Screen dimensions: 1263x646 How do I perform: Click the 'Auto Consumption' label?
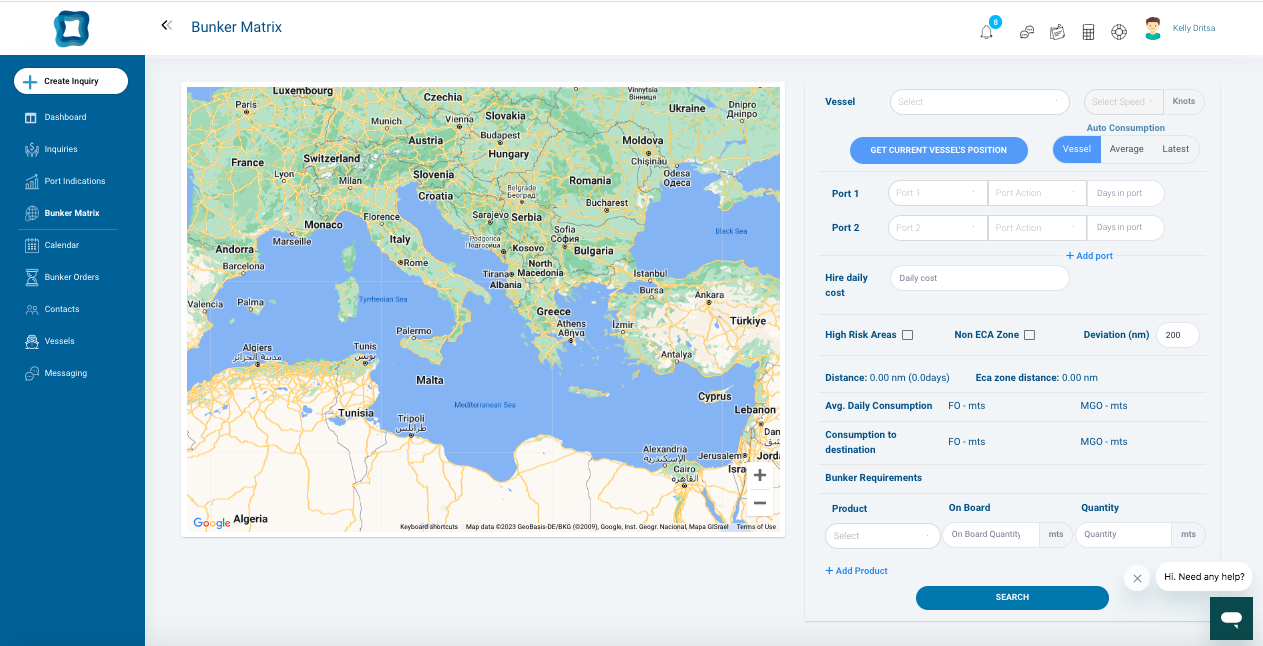pyautogui.click(x=1126, y=128)
